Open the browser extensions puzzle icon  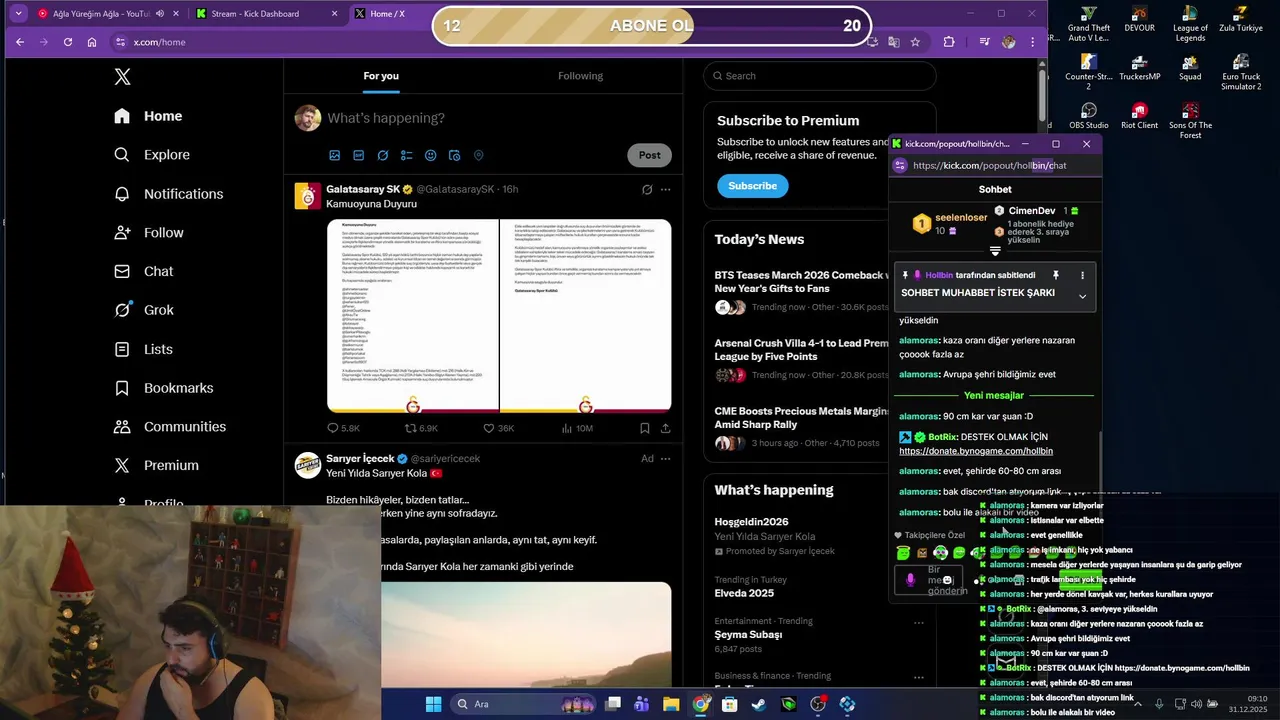[949, 42]
